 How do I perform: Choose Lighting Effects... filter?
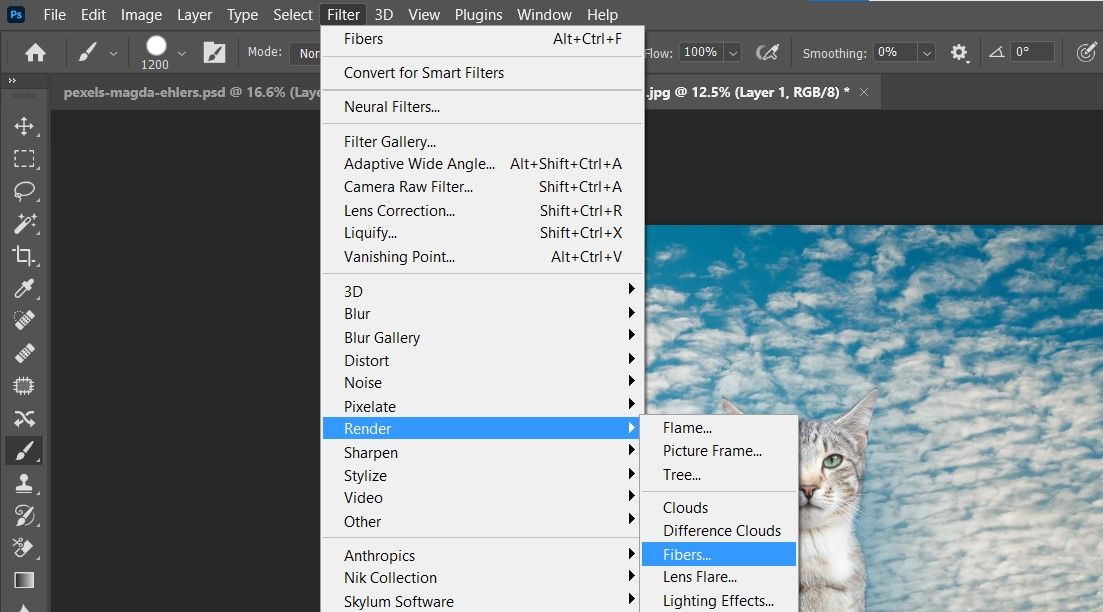(719, 601)
